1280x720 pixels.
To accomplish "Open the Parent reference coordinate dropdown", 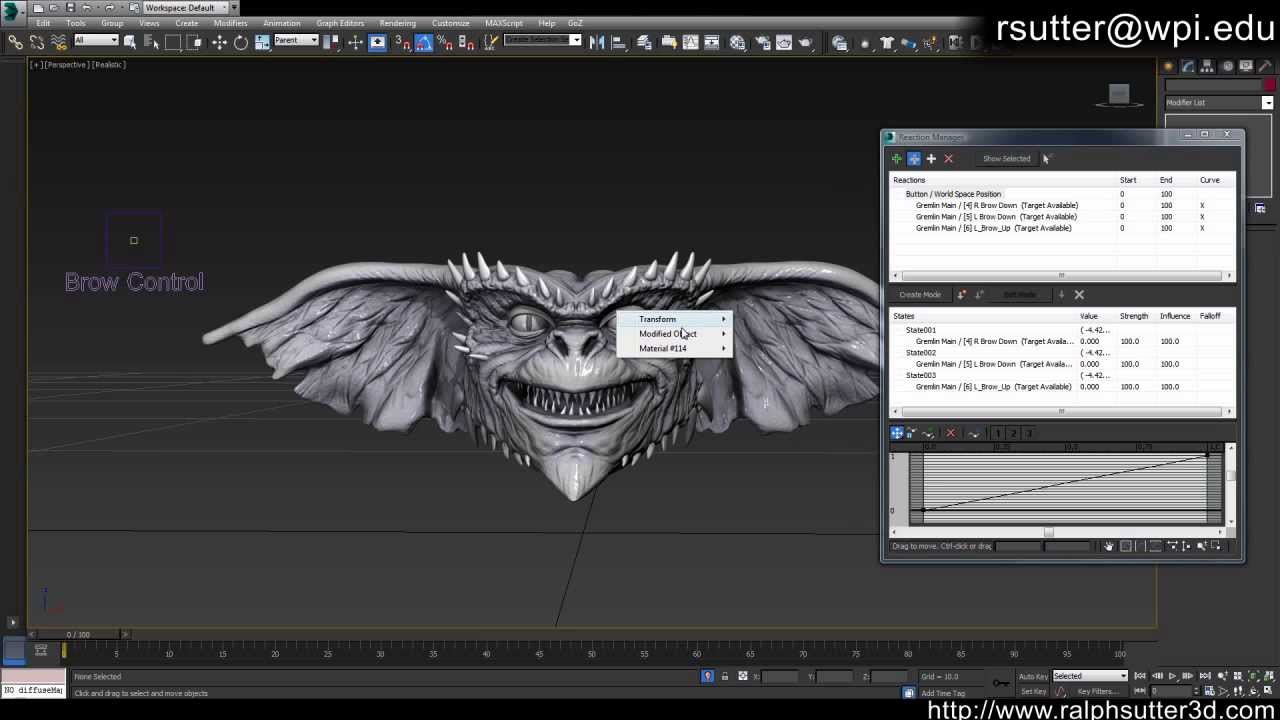I will (x=296, y=40).
